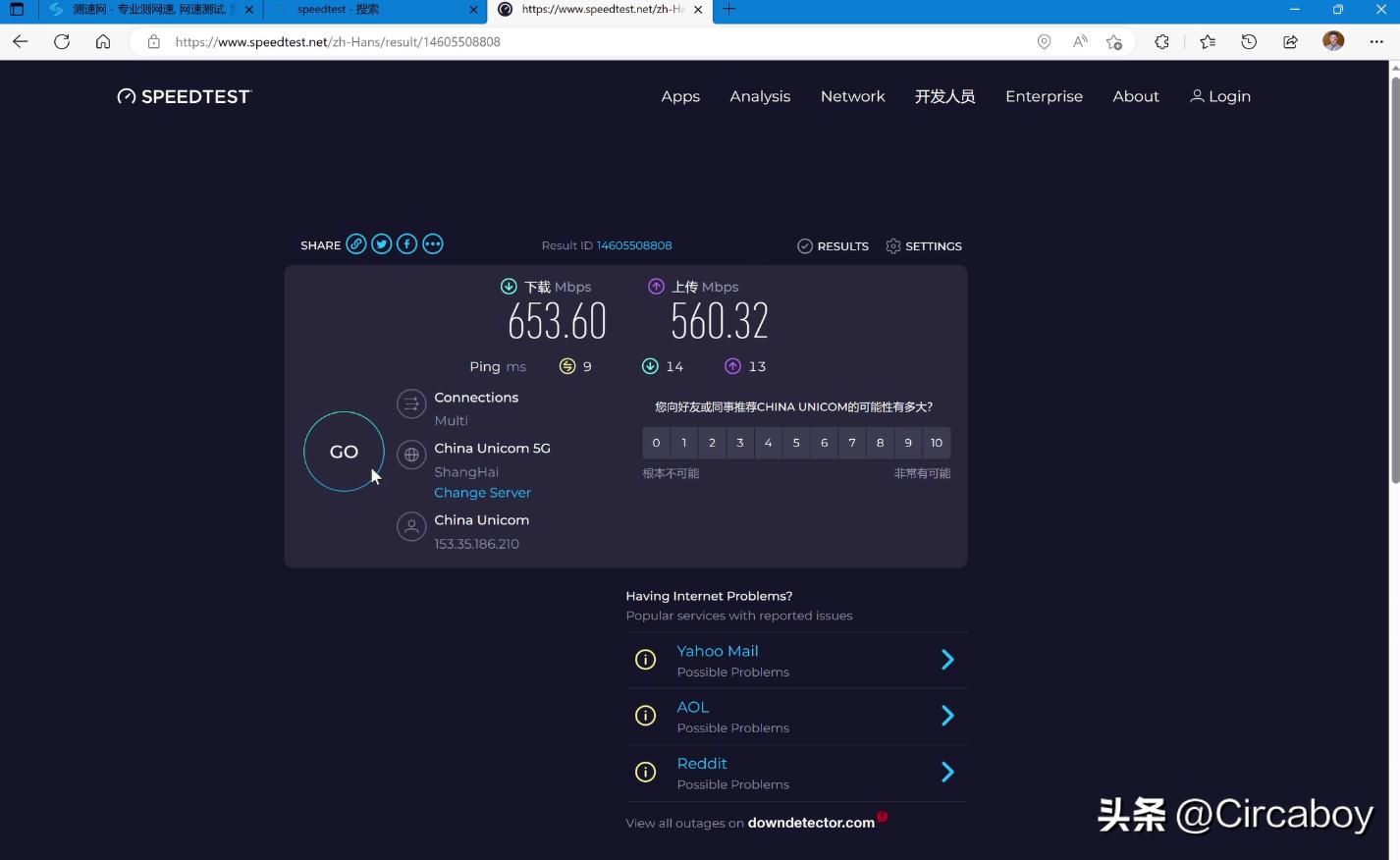Choose rating 5 on the scale
Screen dimensions: 1400x860
coord(796,443)
